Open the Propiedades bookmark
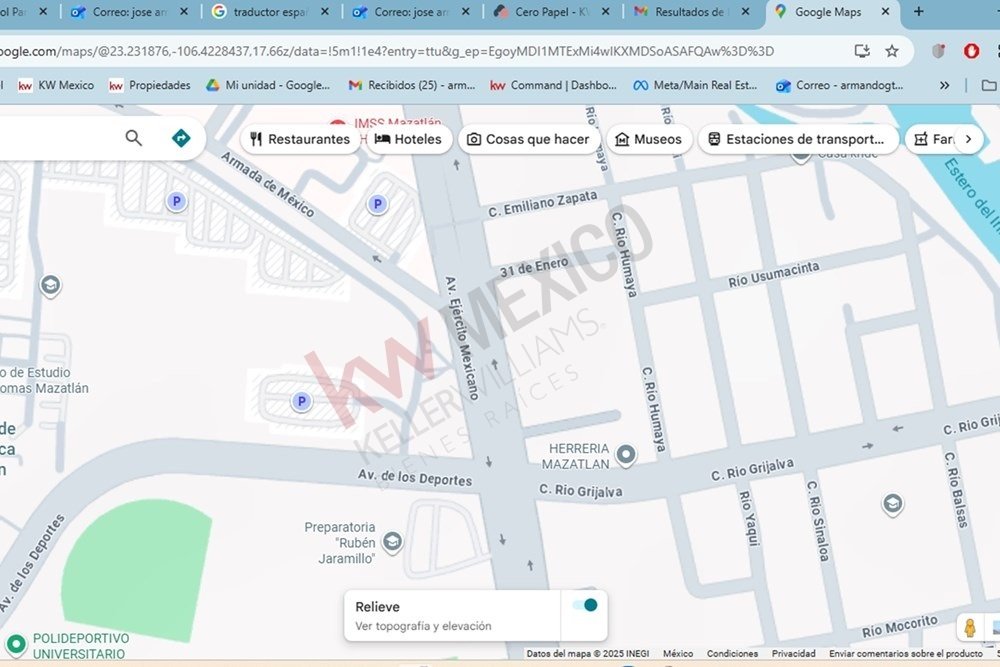This screenshot has width=1000, height=667. pos(150,85)
